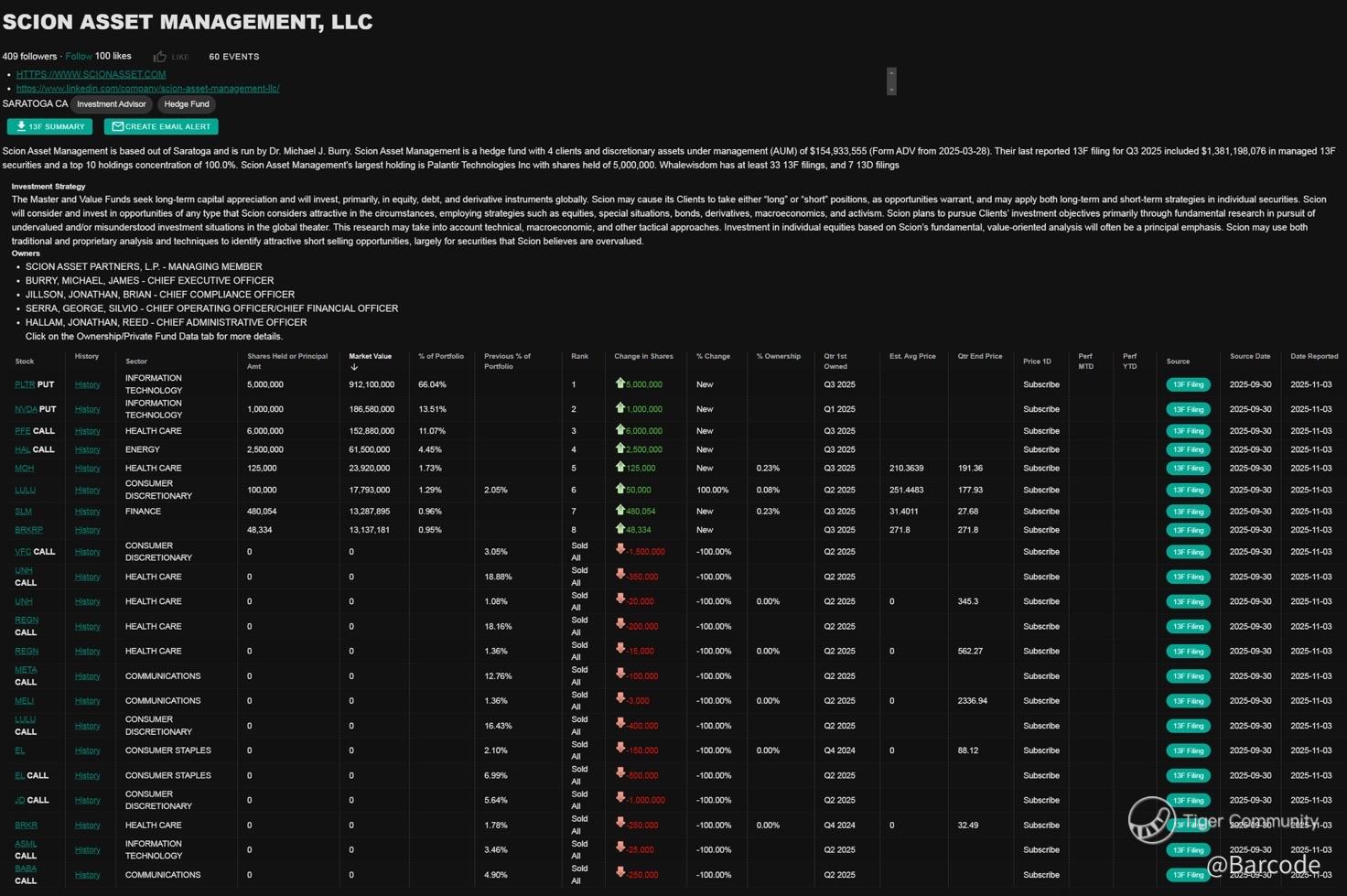Open History for the META CALL row
1347x896 pixels.
tap(87, 676)
